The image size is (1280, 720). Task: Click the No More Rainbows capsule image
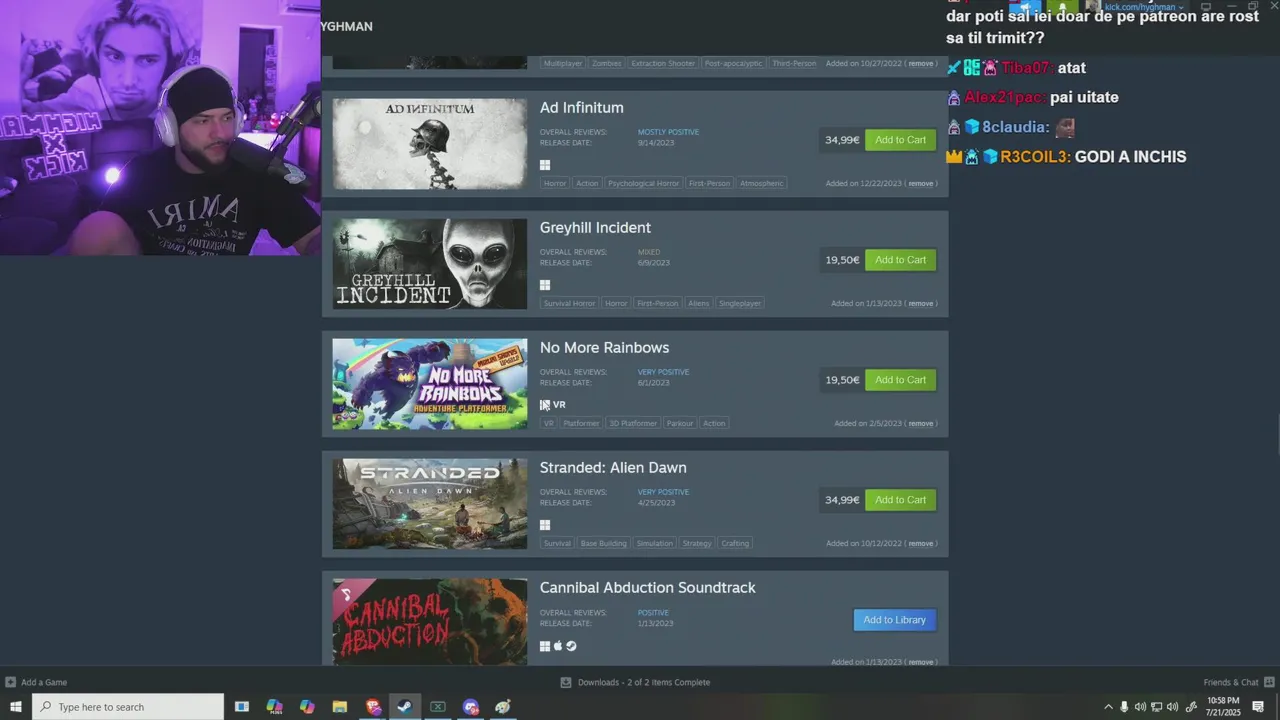[429, 384]
